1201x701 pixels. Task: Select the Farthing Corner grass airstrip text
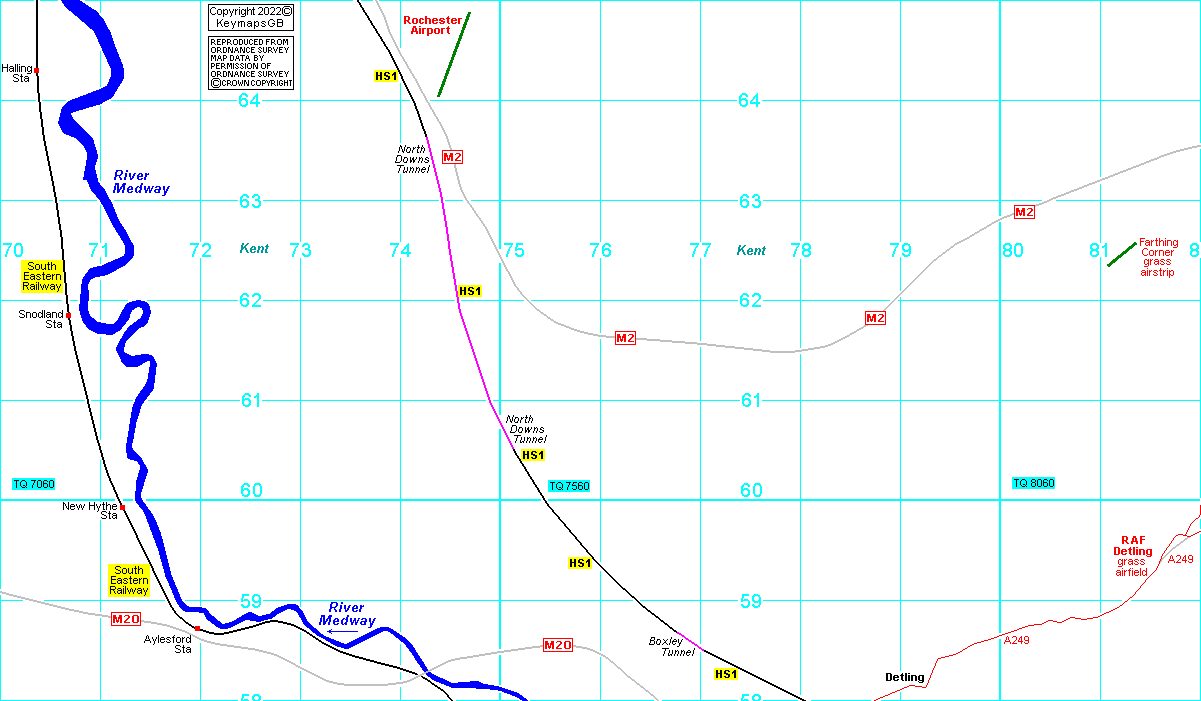tap(1158, 257)
